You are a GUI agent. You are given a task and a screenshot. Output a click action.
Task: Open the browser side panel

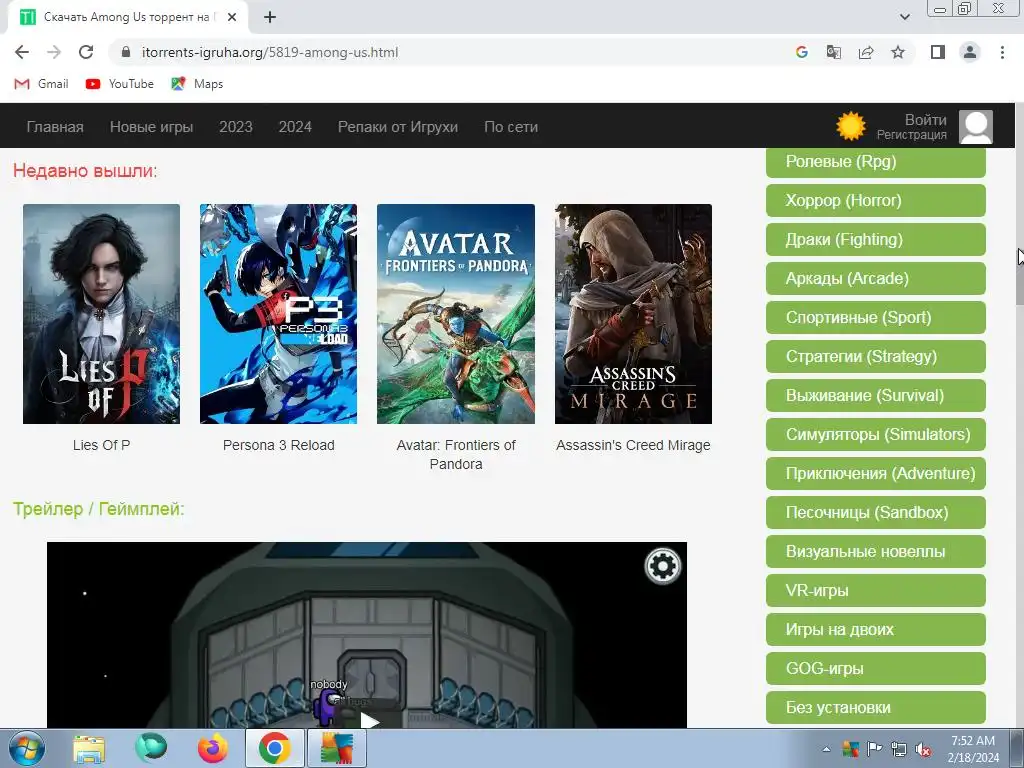click(938, 52)
